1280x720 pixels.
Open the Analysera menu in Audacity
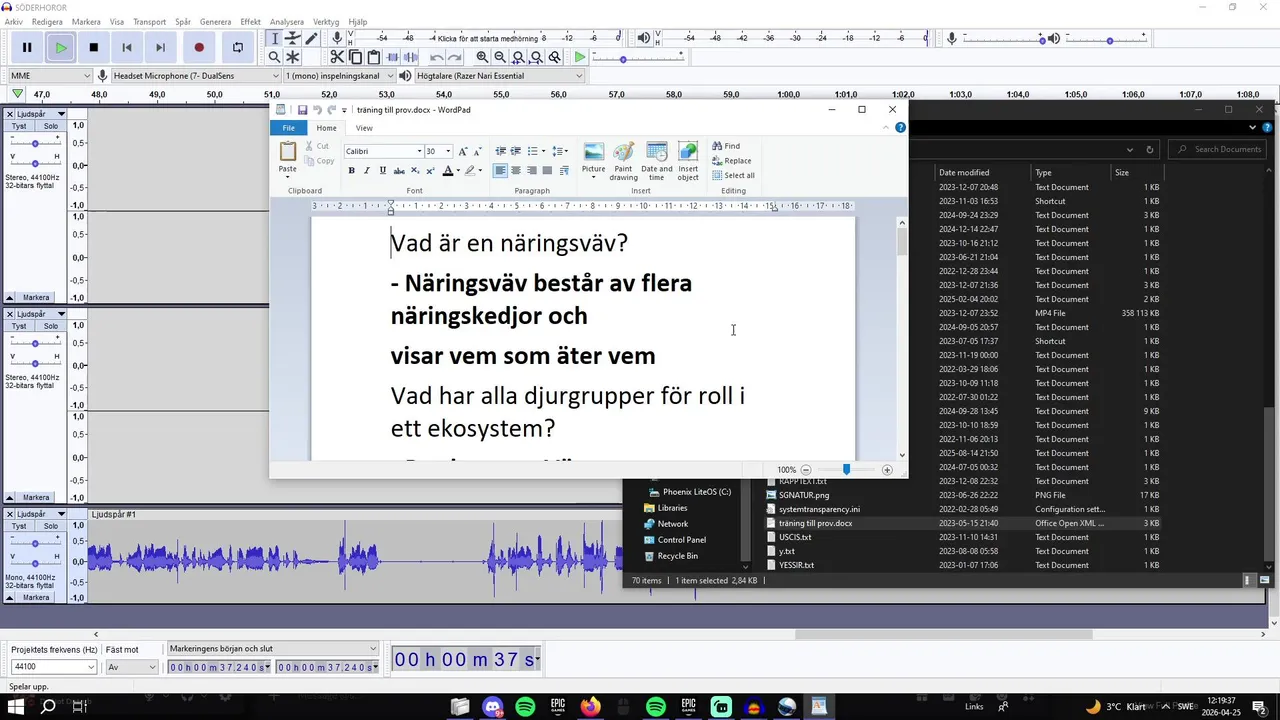click(287, 21)
